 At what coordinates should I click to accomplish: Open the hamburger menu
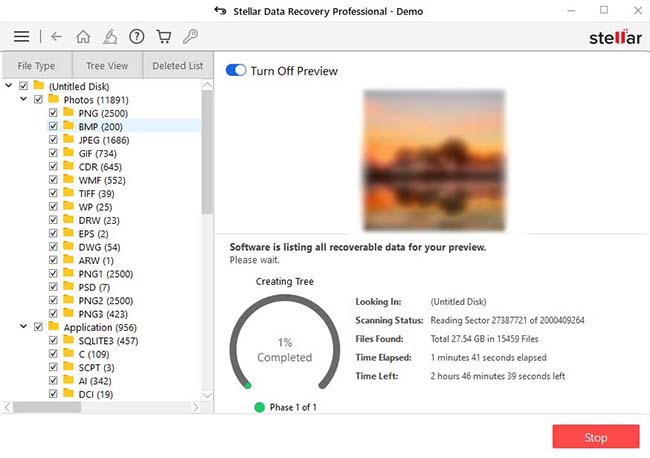(21, 37)
